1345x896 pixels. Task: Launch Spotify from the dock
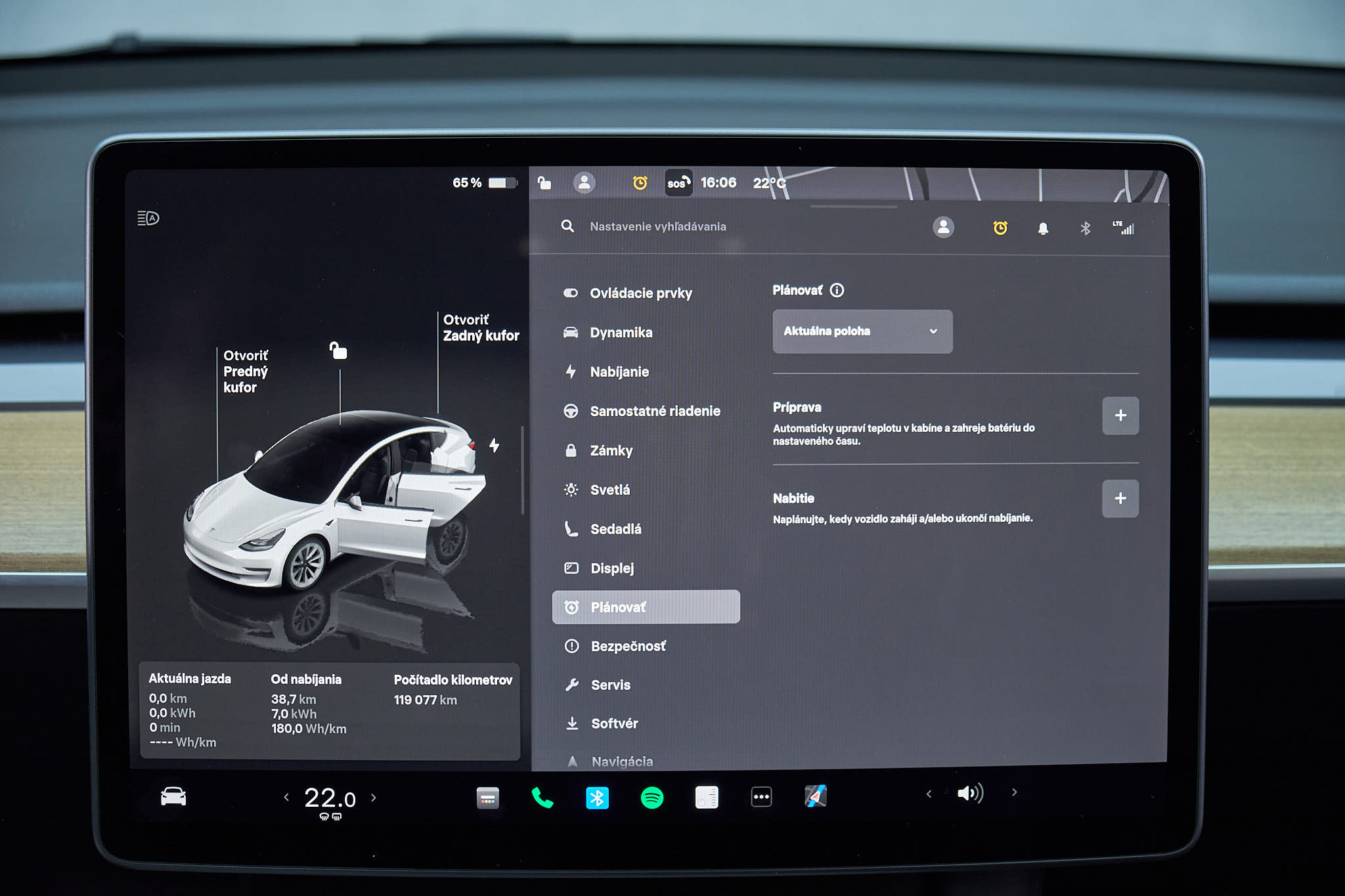651,798
